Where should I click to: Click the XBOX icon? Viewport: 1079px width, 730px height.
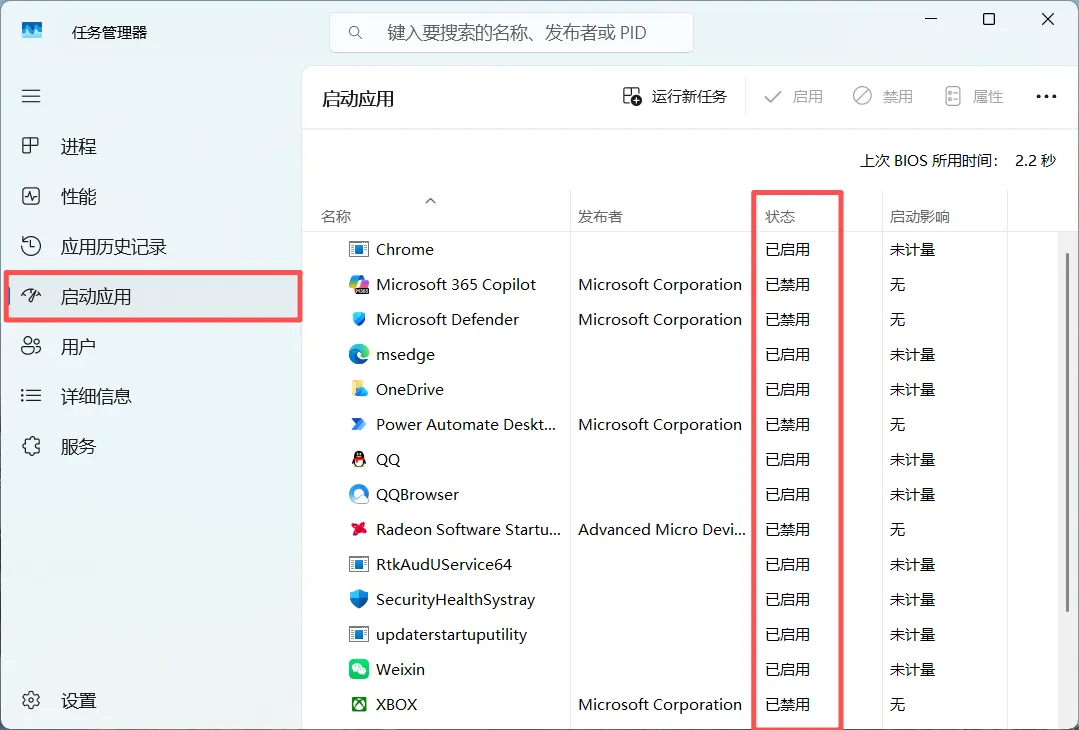tap(359, 704)
